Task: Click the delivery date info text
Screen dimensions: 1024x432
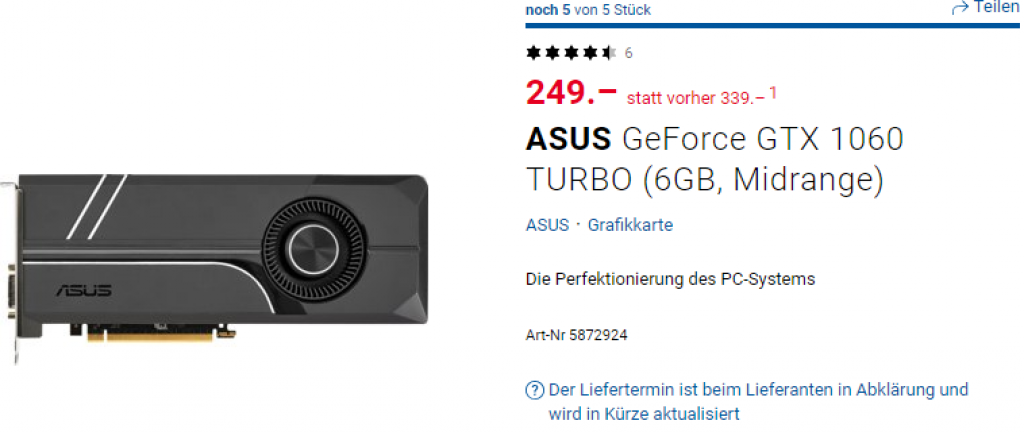Action: coord(758,401)
